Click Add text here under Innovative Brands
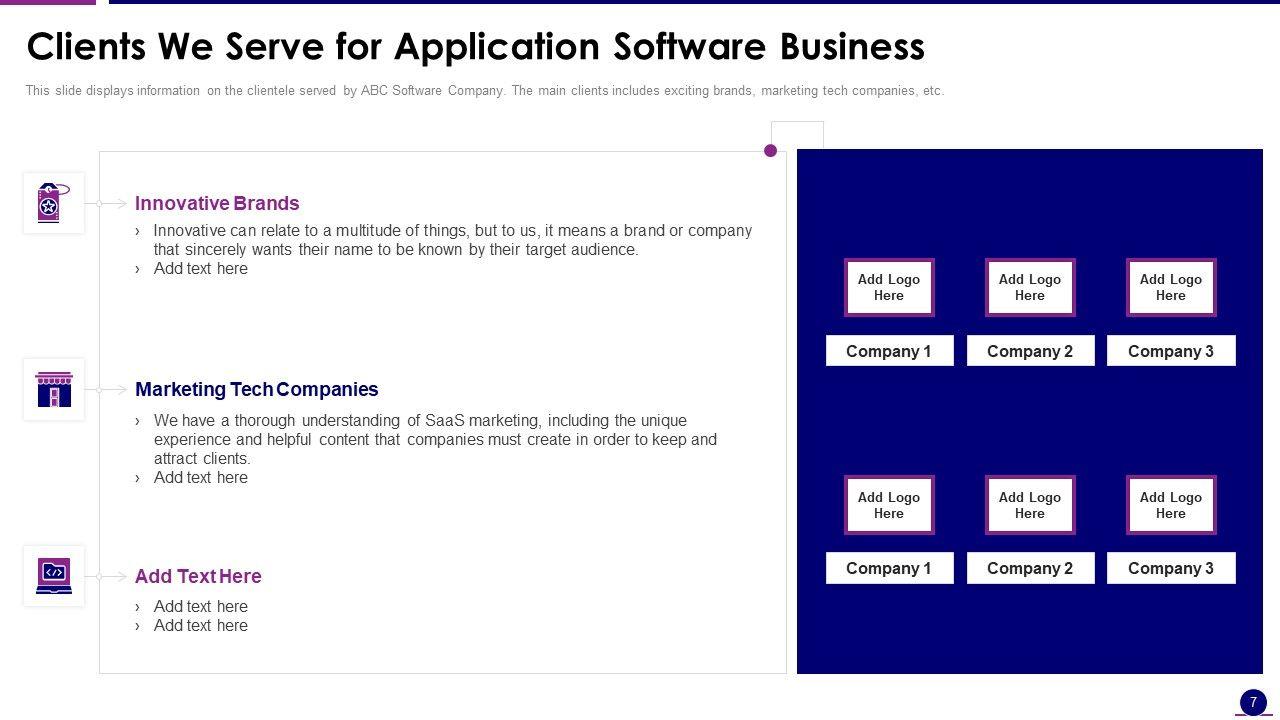 click(x=200, y=268)
